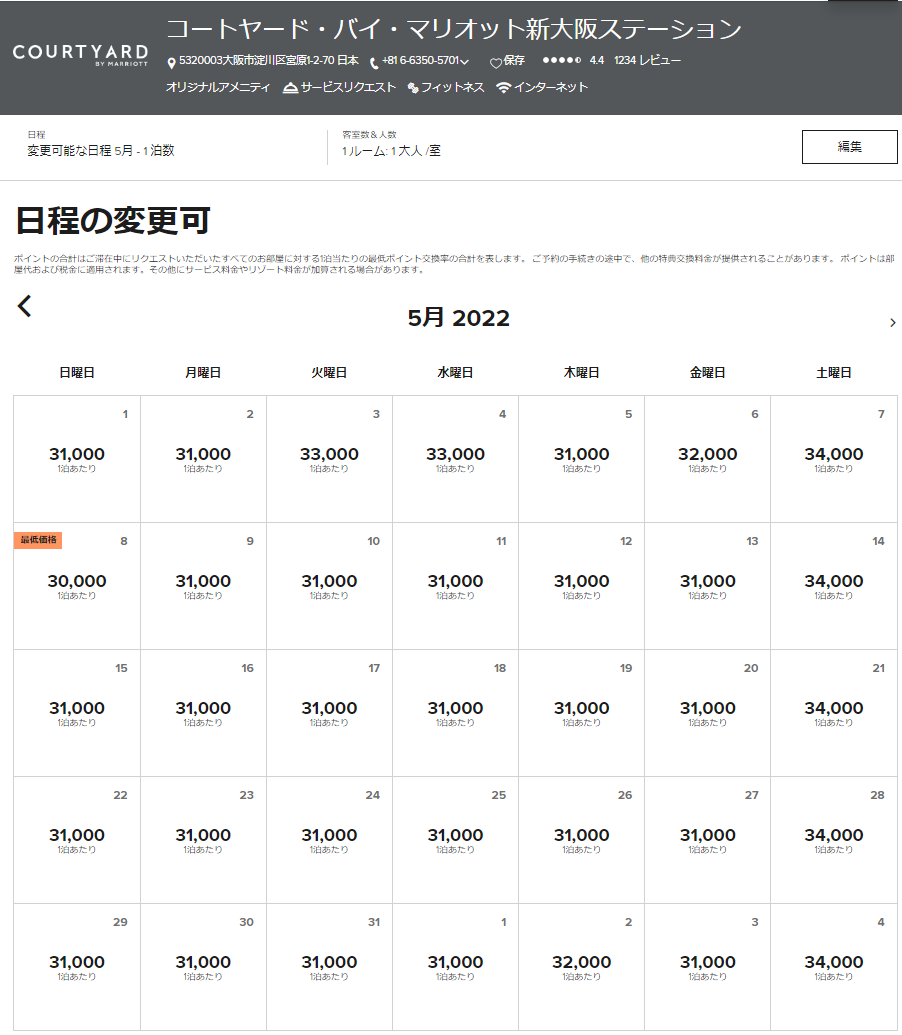Save hotel with the heart icon
This screenshot has width=902, height=1035.
[495, 62]
